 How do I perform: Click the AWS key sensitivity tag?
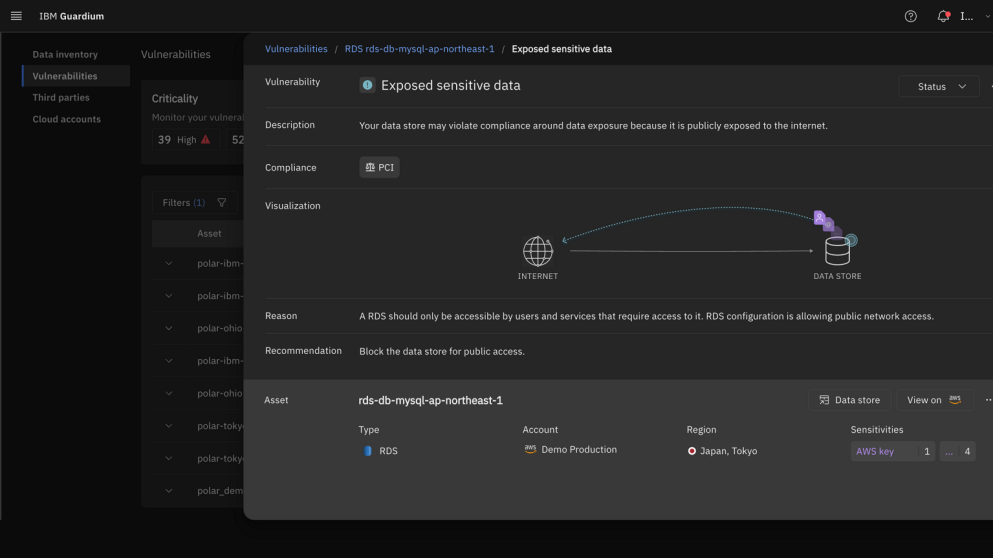pos(892,452)
